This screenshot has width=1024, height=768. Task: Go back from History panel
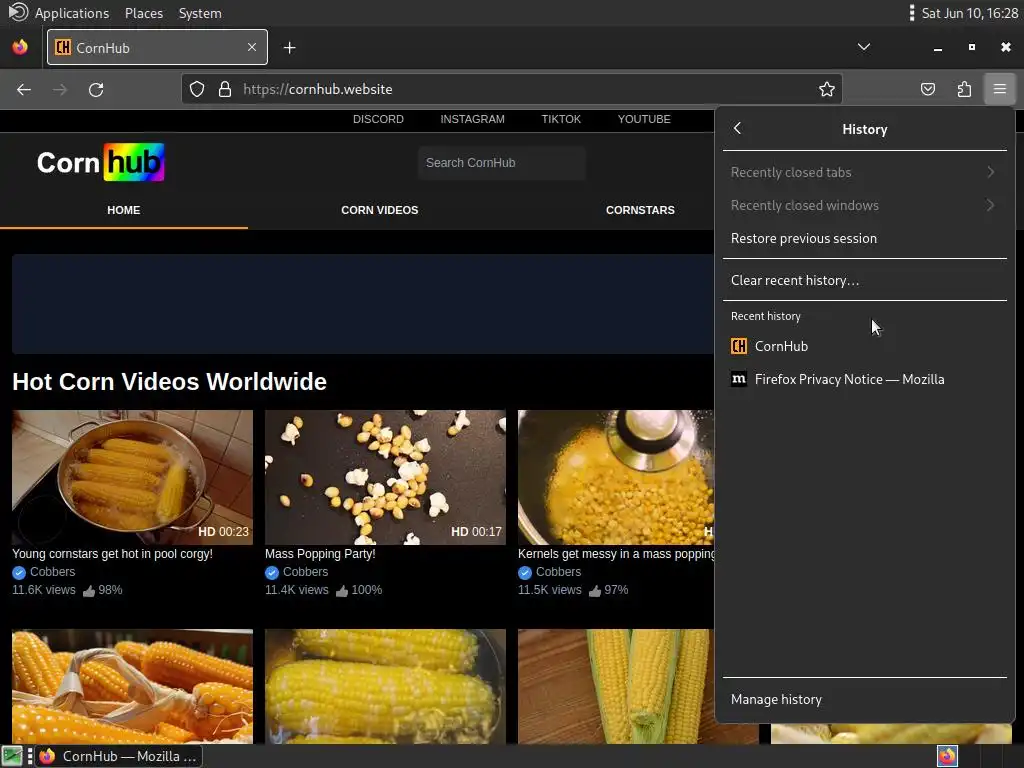pyautogui.click(x=737, y=129)
